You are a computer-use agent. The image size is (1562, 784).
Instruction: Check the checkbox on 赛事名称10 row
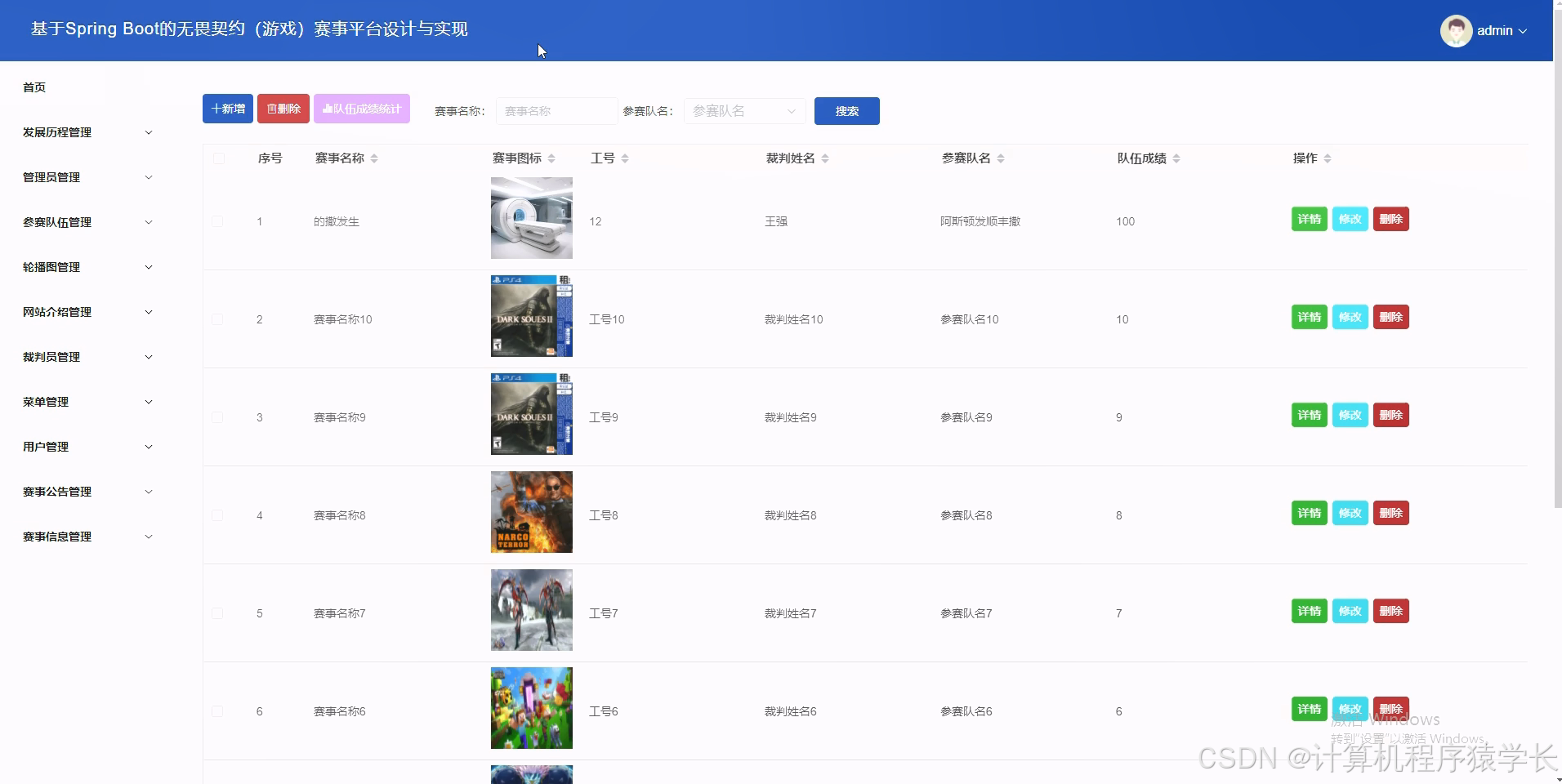217,318
